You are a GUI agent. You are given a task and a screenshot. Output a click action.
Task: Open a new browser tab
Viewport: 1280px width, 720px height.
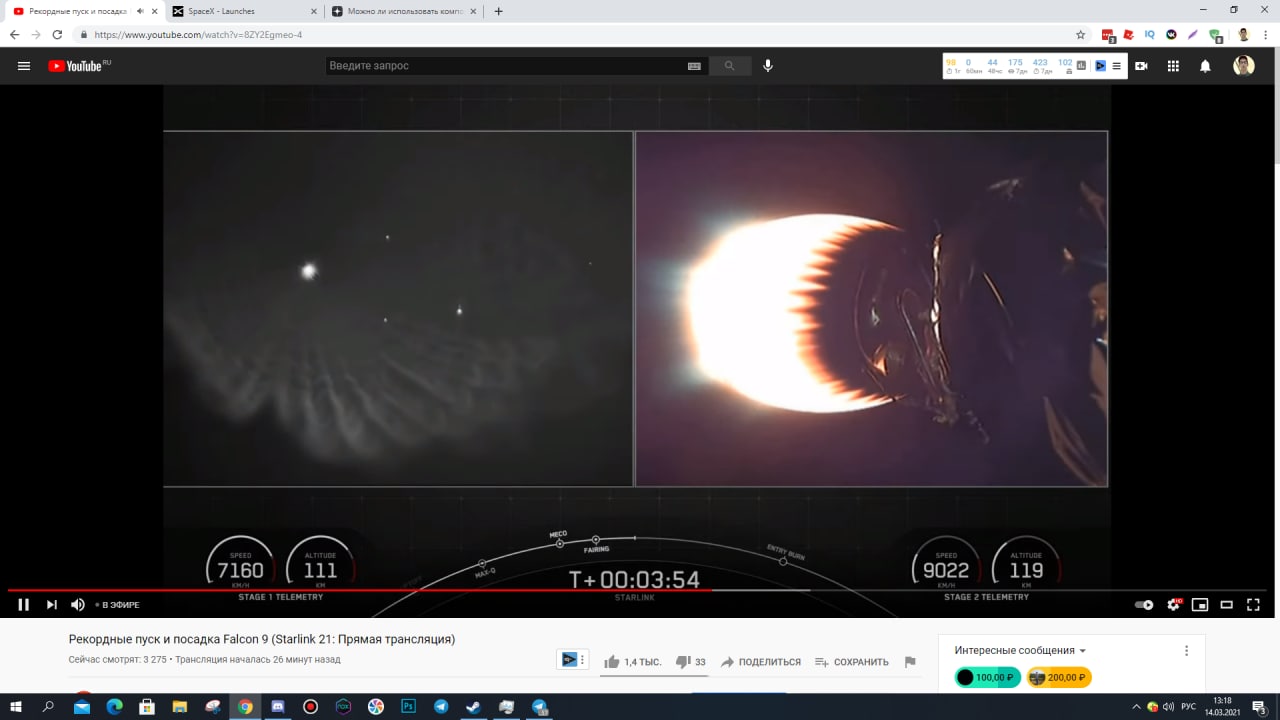[499, 11]
